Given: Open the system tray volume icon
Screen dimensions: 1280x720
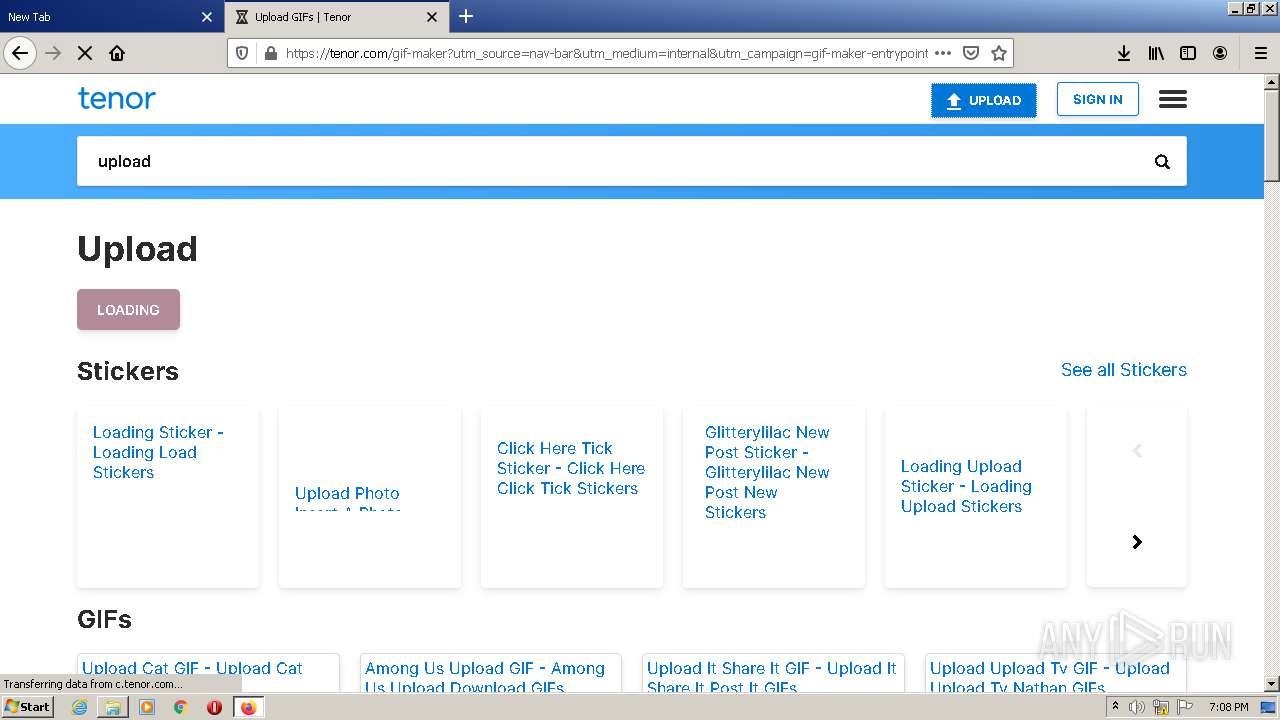Looking at the screenshot, I should pos(1137,707).
